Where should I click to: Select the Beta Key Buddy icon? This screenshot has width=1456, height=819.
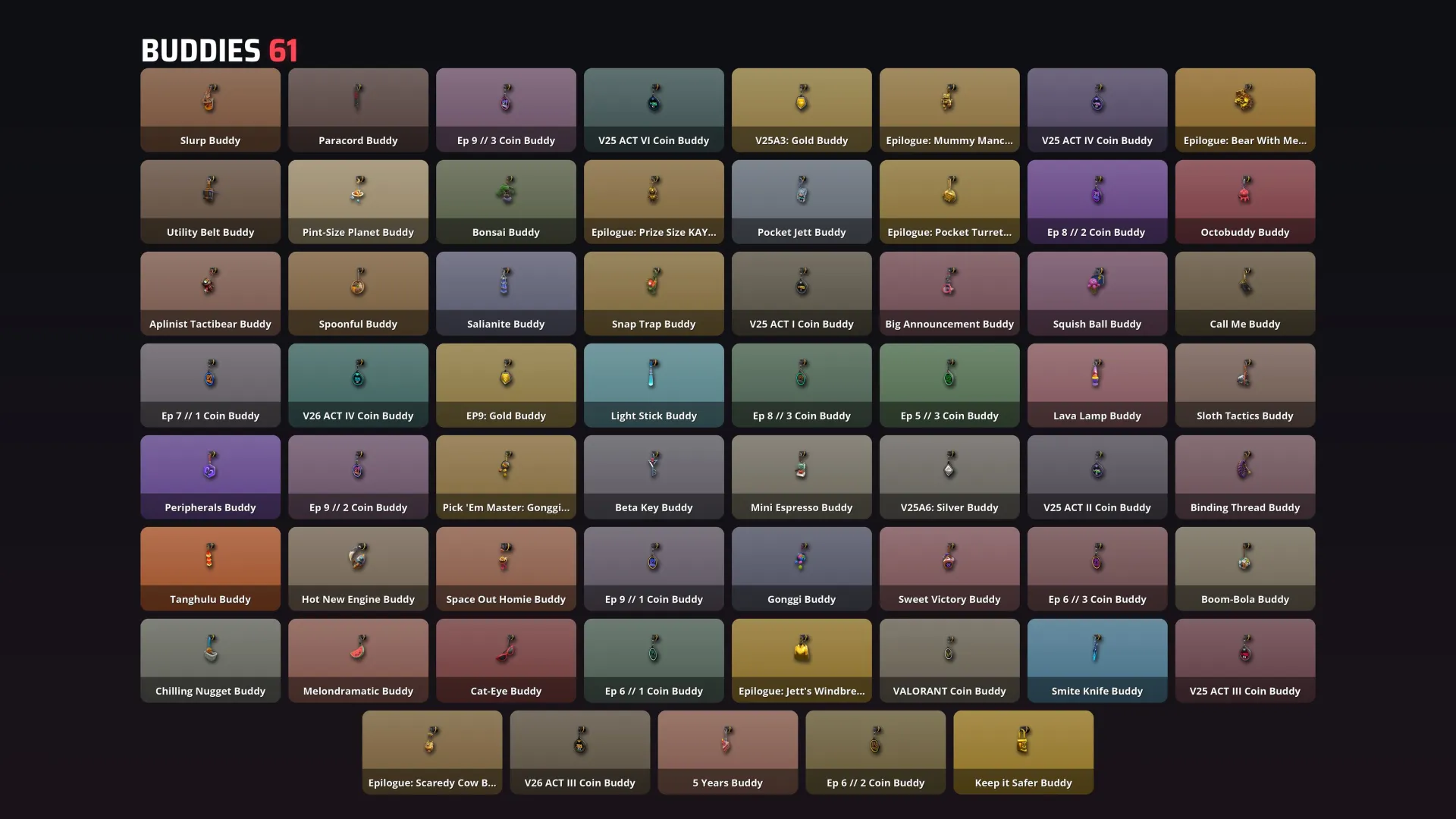(653, 465)
